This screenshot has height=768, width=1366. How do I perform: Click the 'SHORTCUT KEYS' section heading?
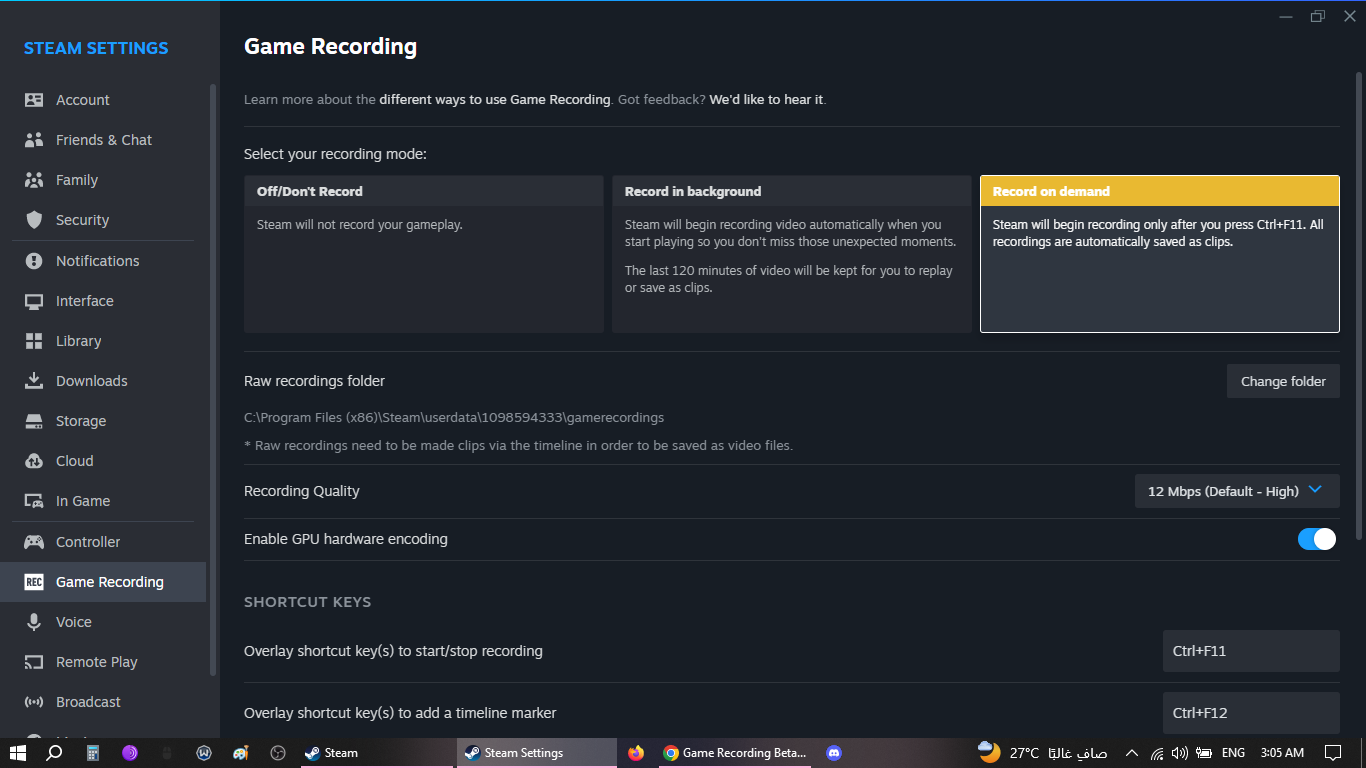pos(307,602)
